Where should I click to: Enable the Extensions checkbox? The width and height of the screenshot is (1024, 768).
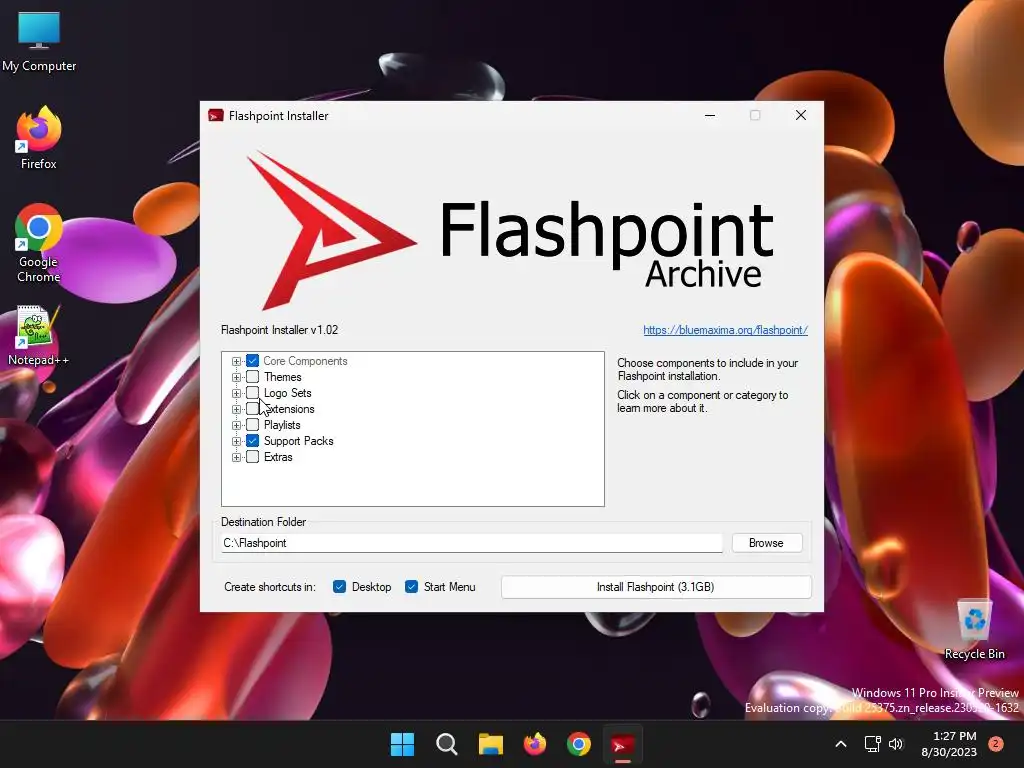253,409
